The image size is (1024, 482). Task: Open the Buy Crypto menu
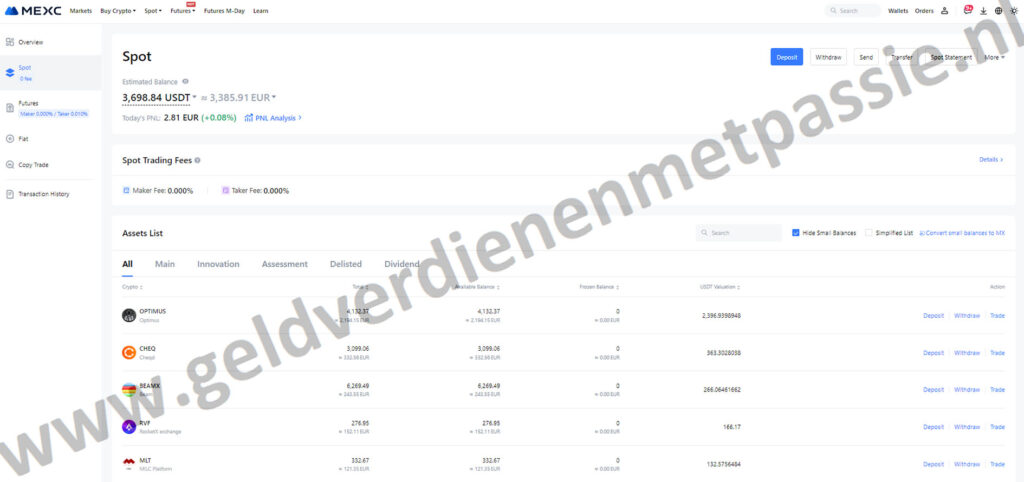coord(118,11)
